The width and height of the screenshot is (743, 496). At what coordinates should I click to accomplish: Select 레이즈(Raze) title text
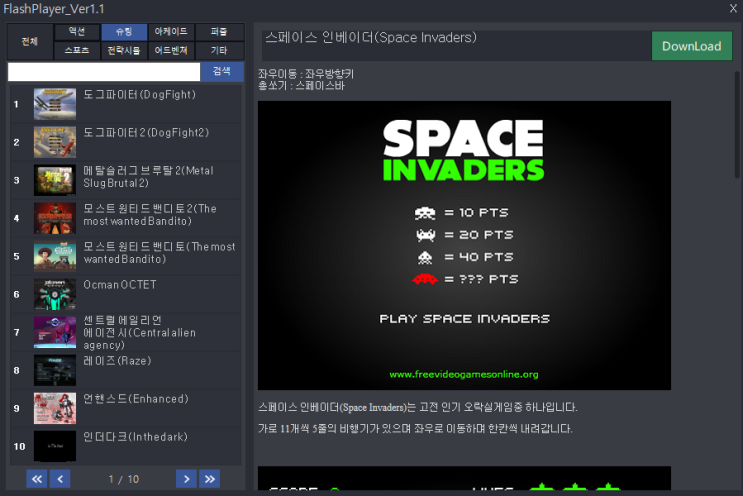pyautogui.click(x=117, y=361)
